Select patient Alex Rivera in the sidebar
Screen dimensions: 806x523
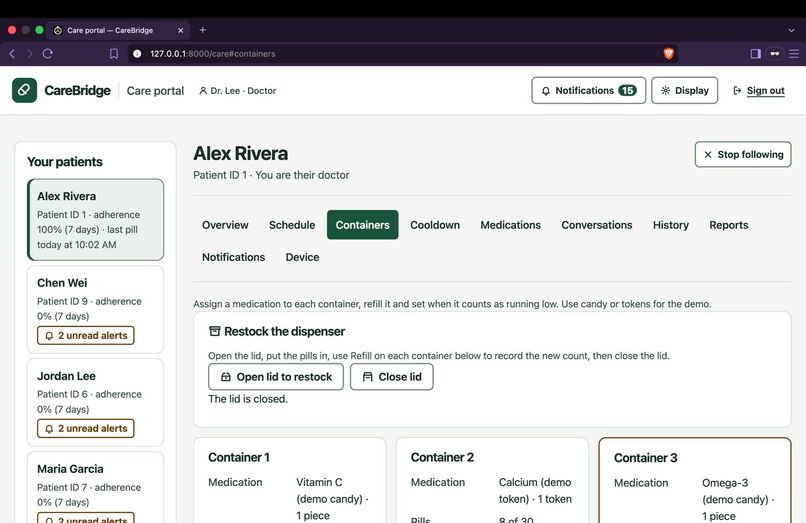tap(96, 220)
